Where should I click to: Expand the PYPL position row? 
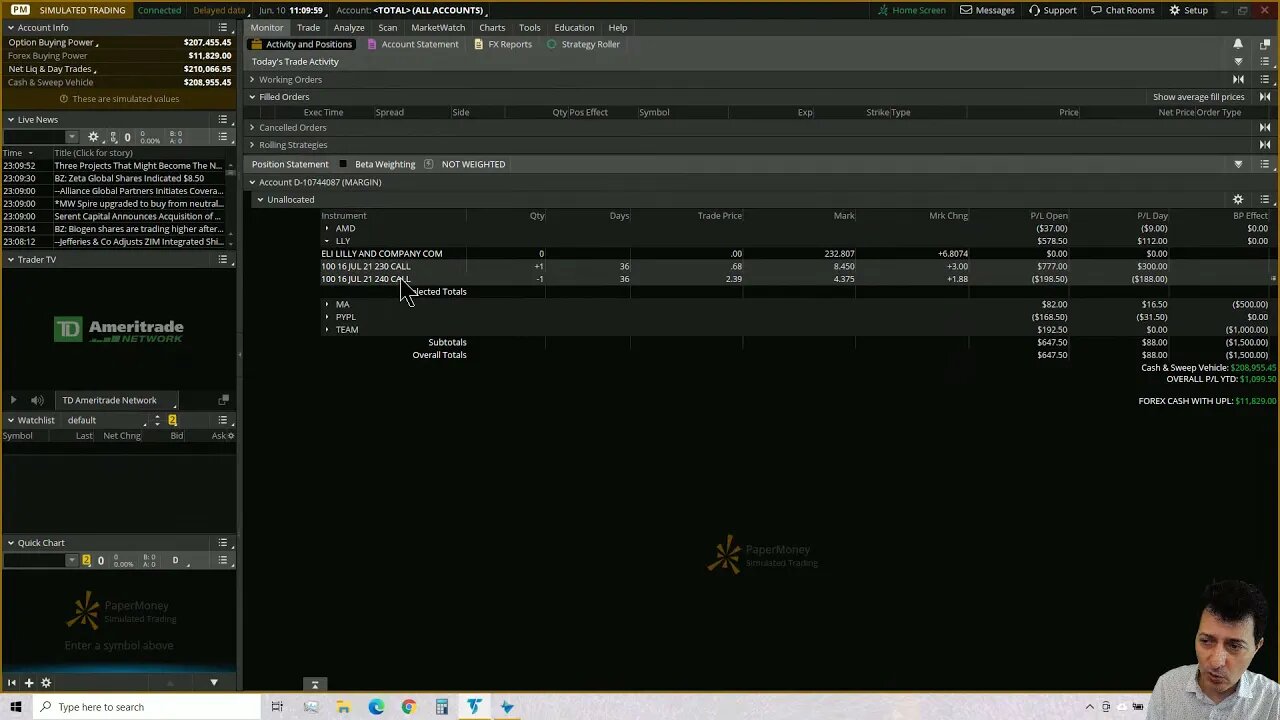327,317
